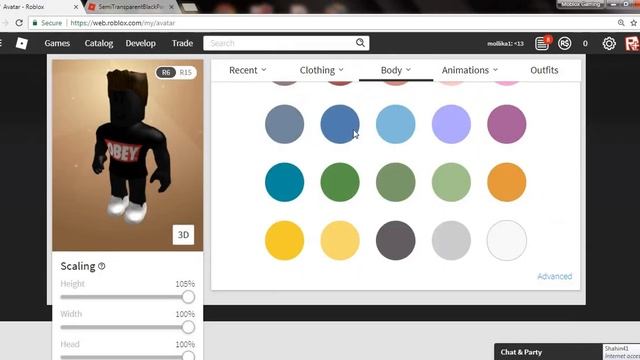Open the Robux balance icon

pyautogui.click(x=565, y=43)
